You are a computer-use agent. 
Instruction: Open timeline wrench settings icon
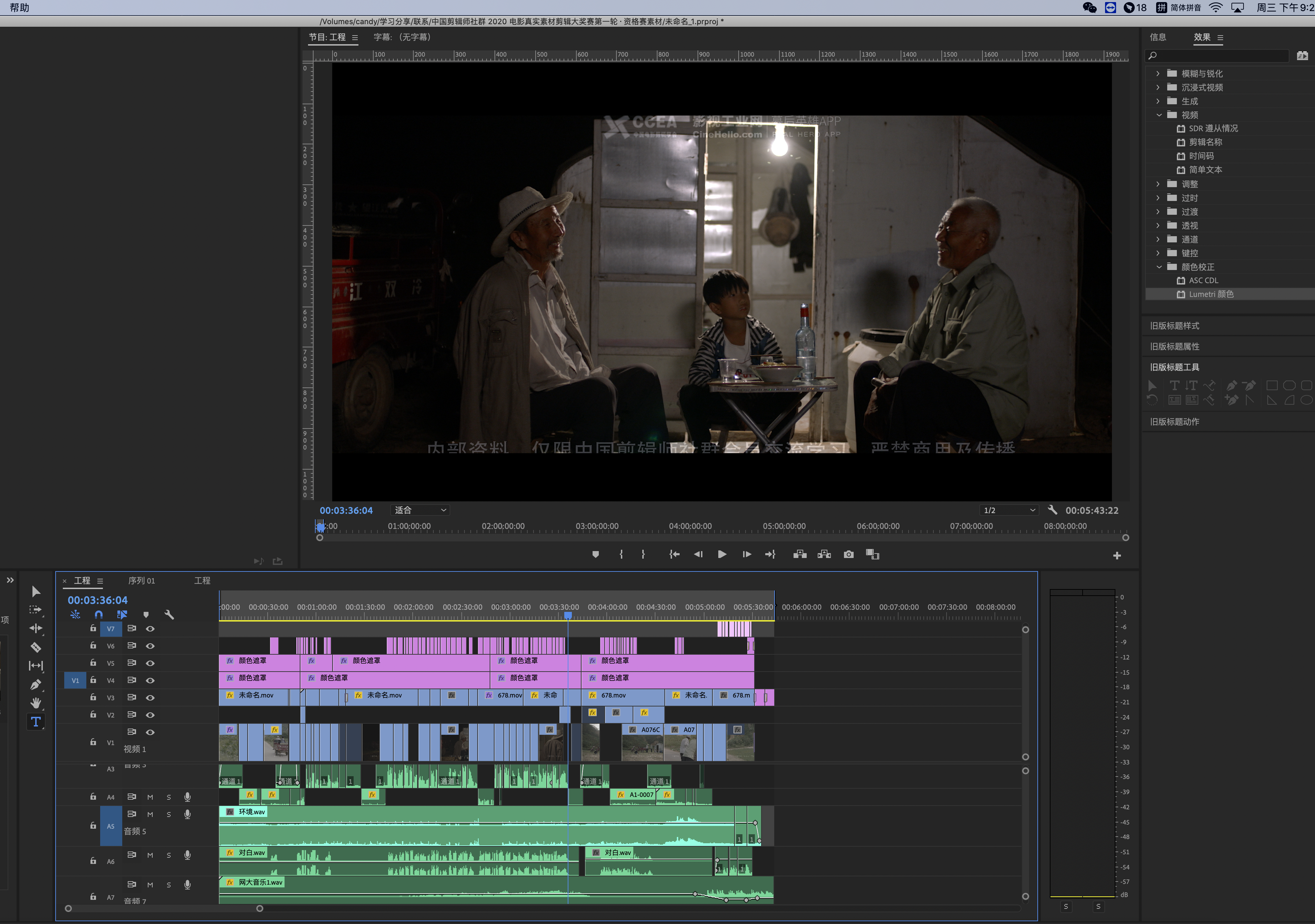(x=169, y=615)
